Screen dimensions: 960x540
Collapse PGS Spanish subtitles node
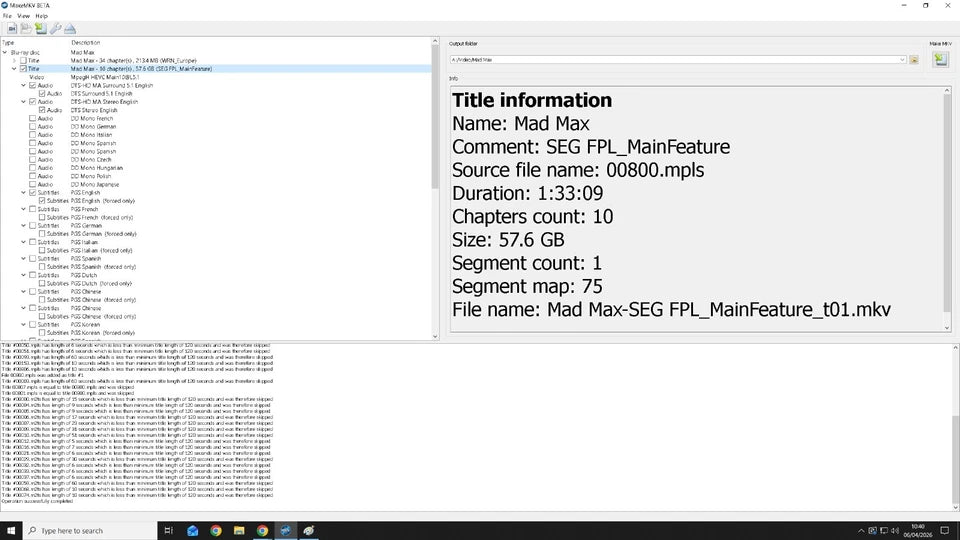click(23, 259)
